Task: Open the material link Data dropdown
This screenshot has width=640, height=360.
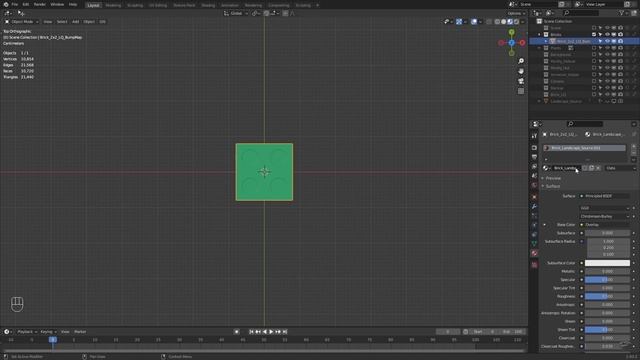Action: (x=620, y=168)
